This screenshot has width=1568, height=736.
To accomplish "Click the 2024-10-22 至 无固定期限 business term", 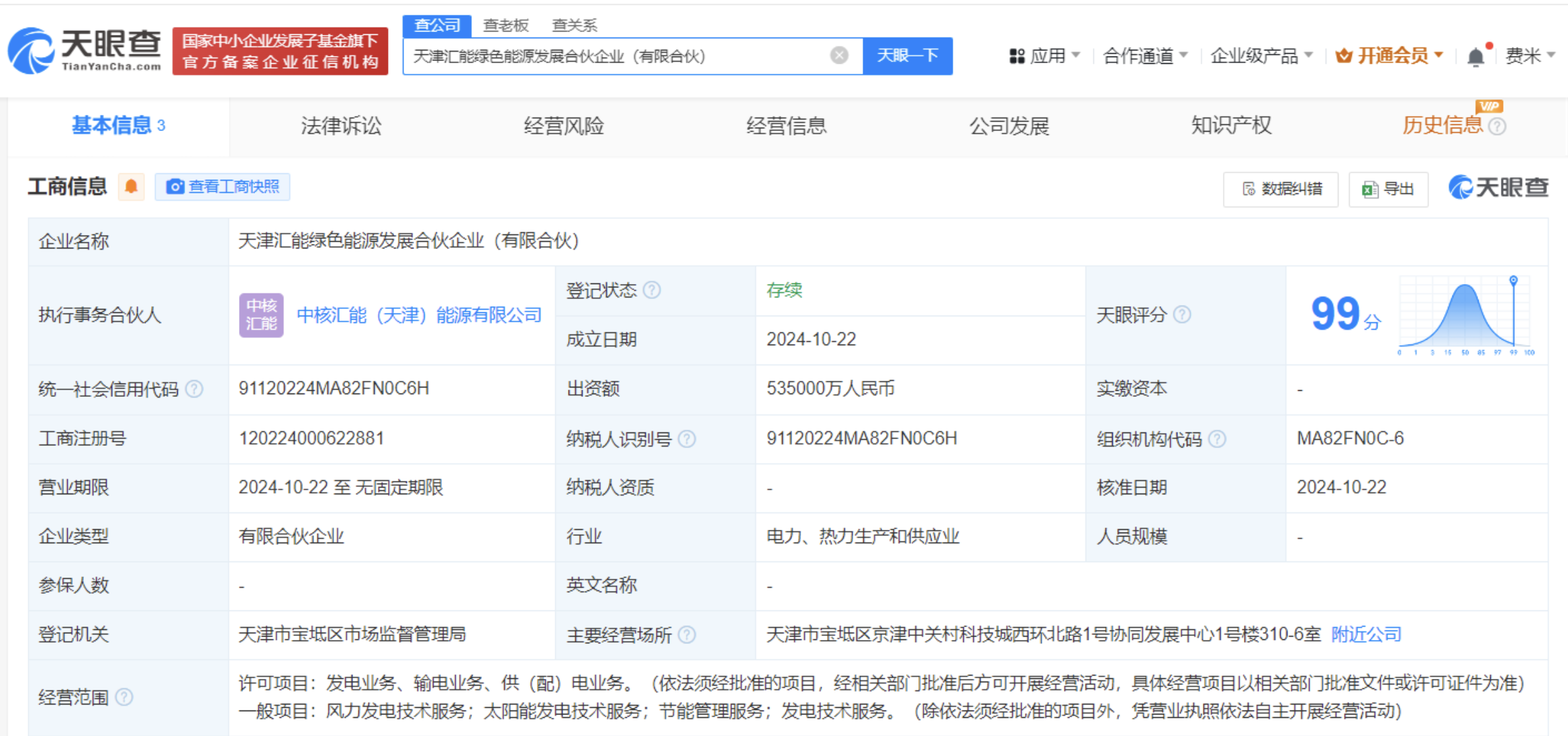I will click(341, 488).
